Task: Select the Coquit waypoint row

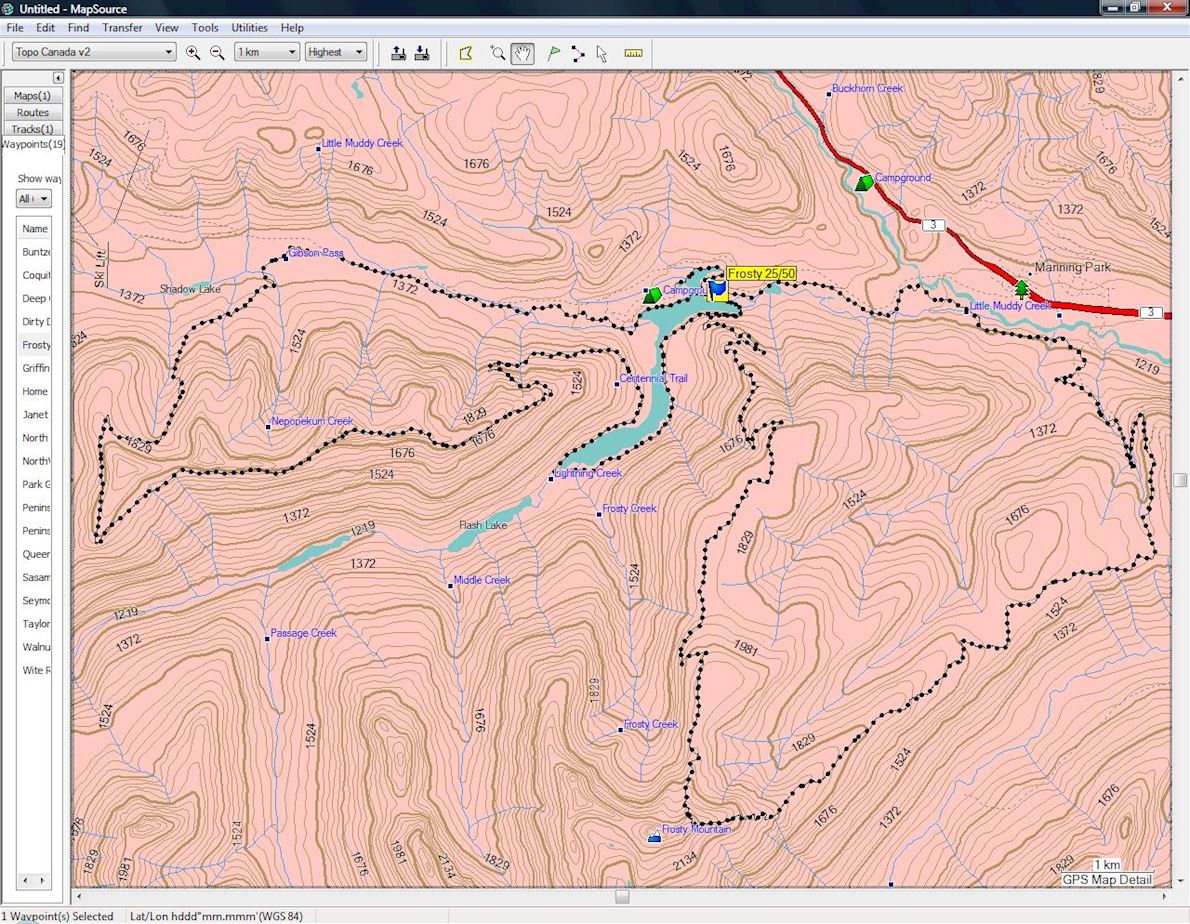Action: 34,275
